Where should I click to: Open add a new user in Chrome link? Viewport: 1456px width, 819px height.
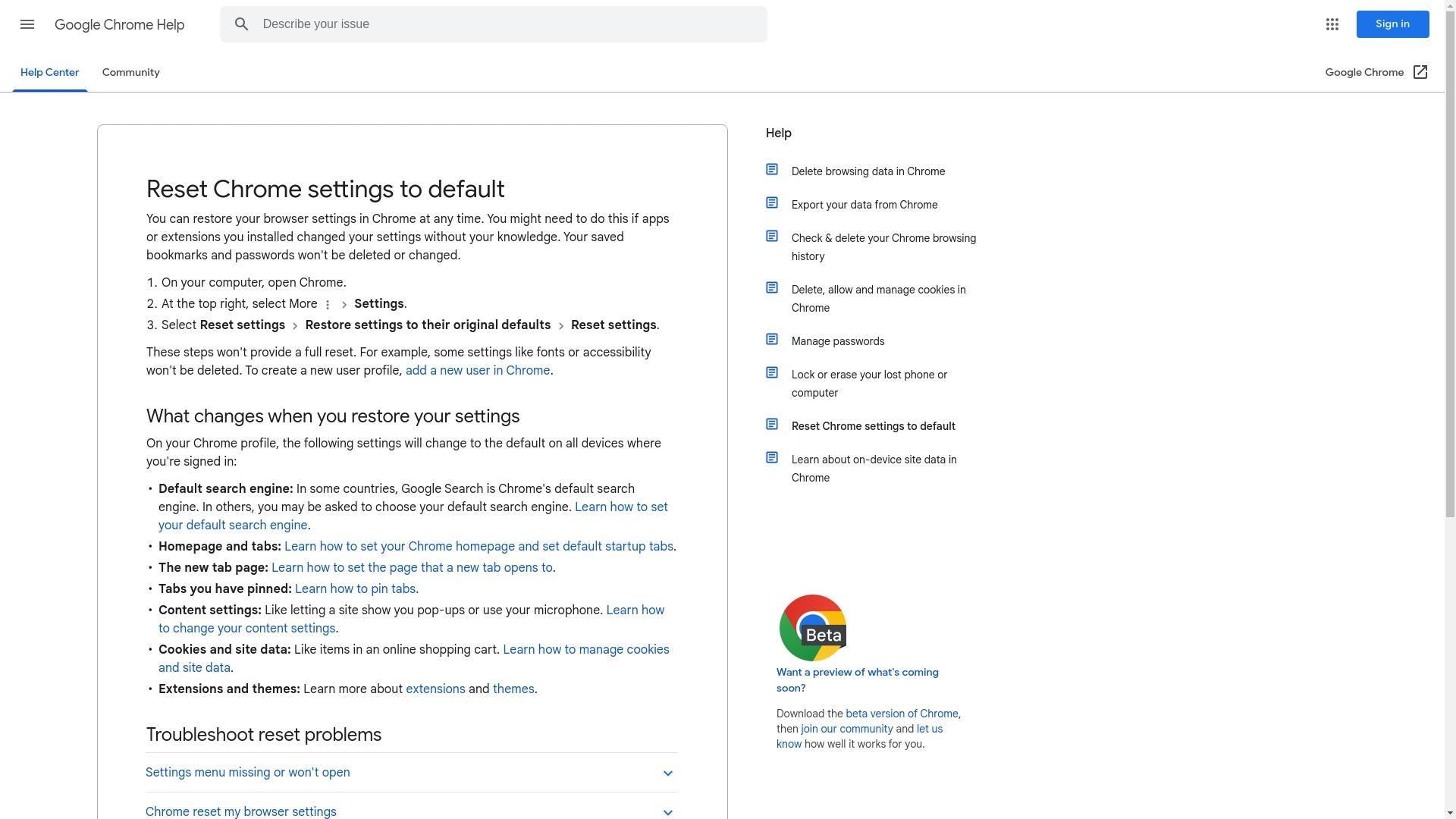(x=478, y=371)
